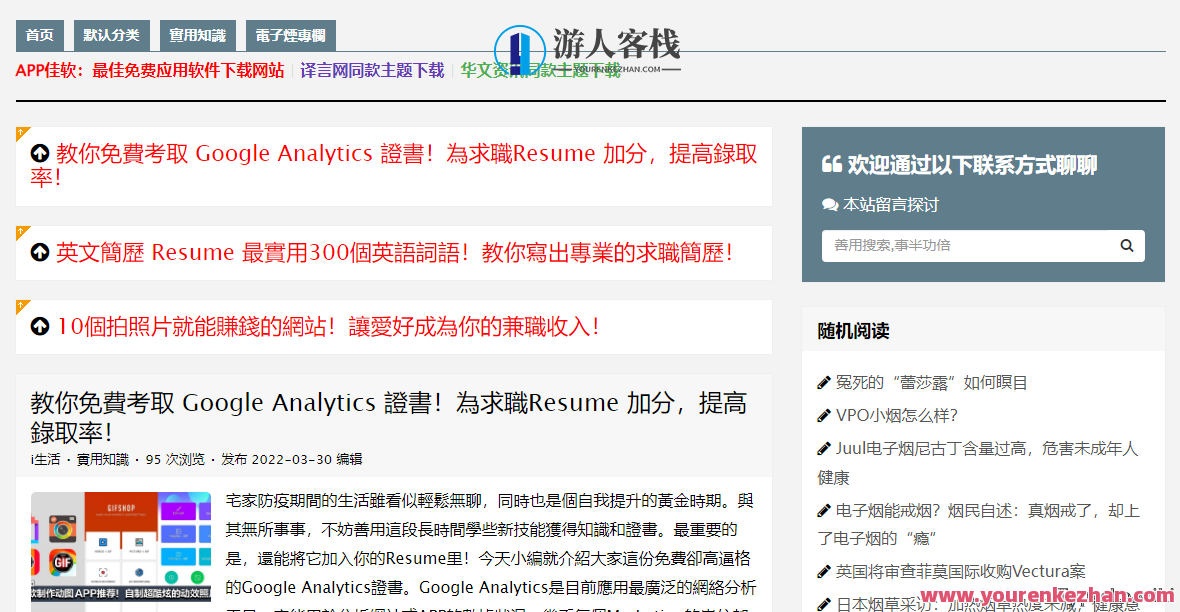Click the speech bubble icon beside 本站留言探讨
The width and height of the screenshot is (1180, 612).
829,204
